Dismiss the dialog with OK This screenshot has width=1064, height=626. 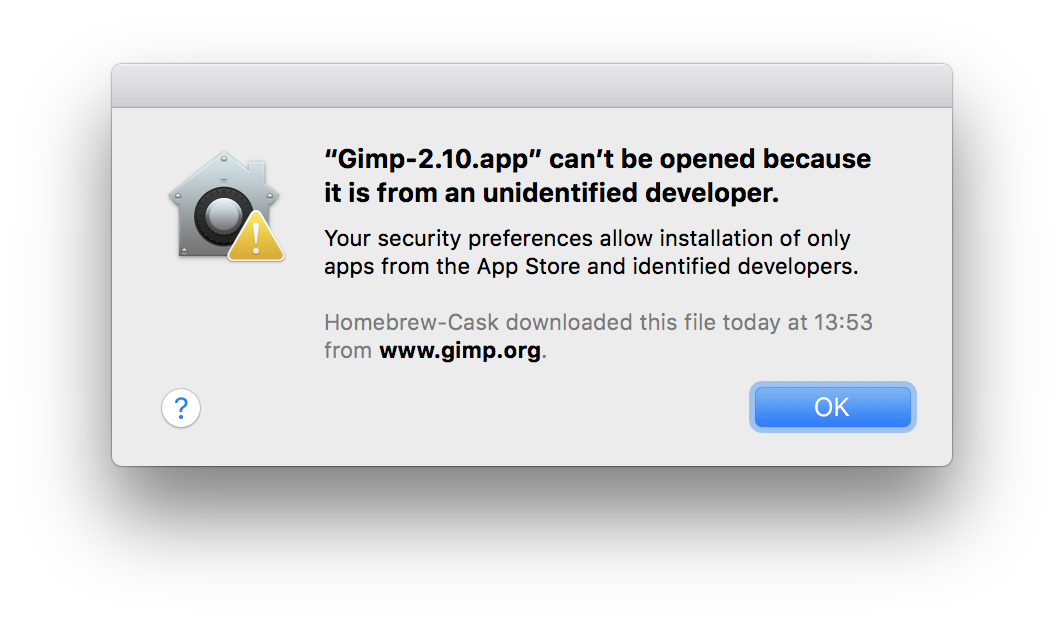[832, 406]
